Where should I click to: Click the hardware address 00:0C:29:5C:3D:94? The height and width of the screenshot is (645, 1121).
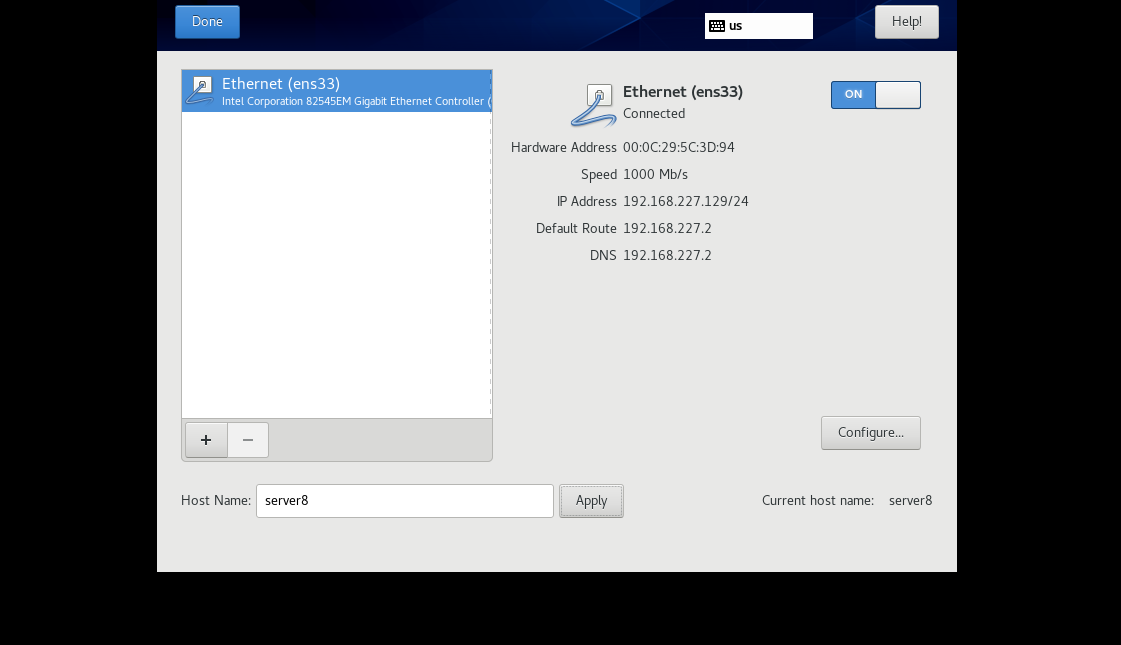(x=678, y=148)
